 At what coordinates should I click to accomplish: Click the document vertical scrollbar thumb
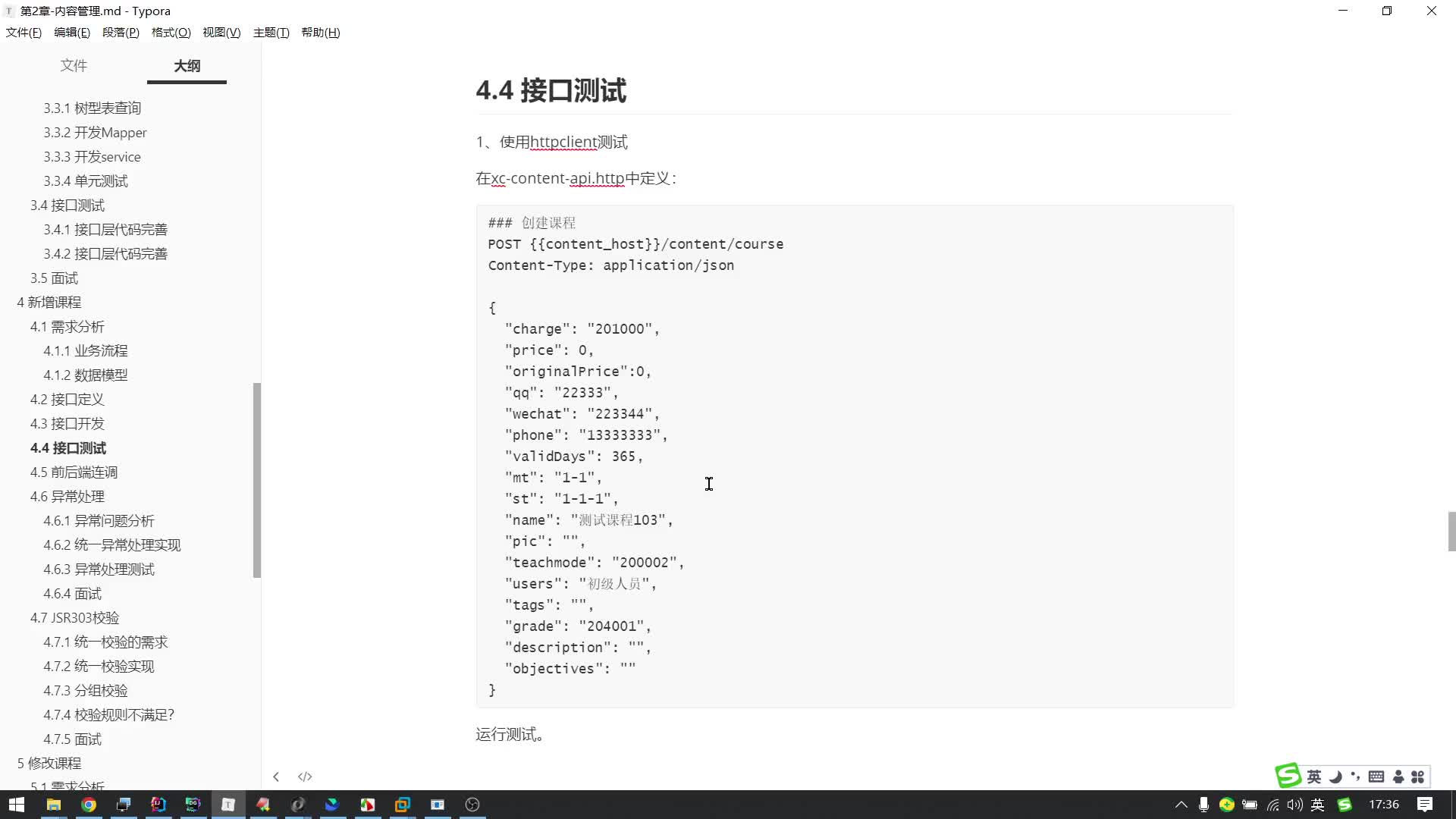(x=1451, y=532)
